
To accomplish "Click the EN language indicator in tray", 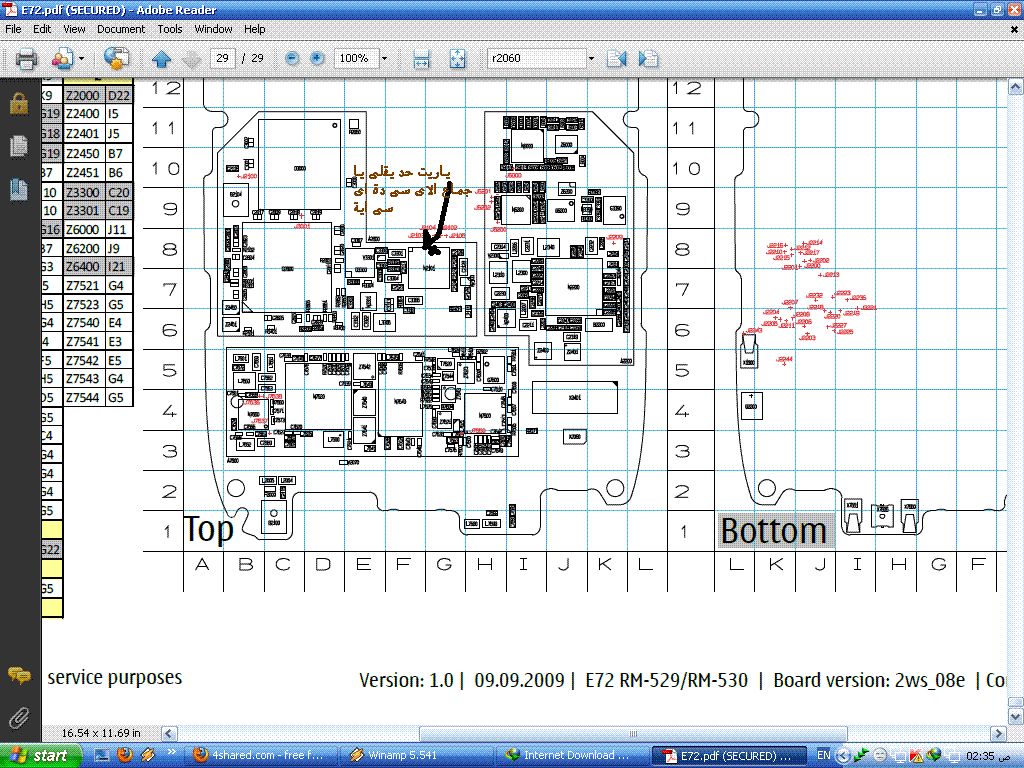I will 824,755.
